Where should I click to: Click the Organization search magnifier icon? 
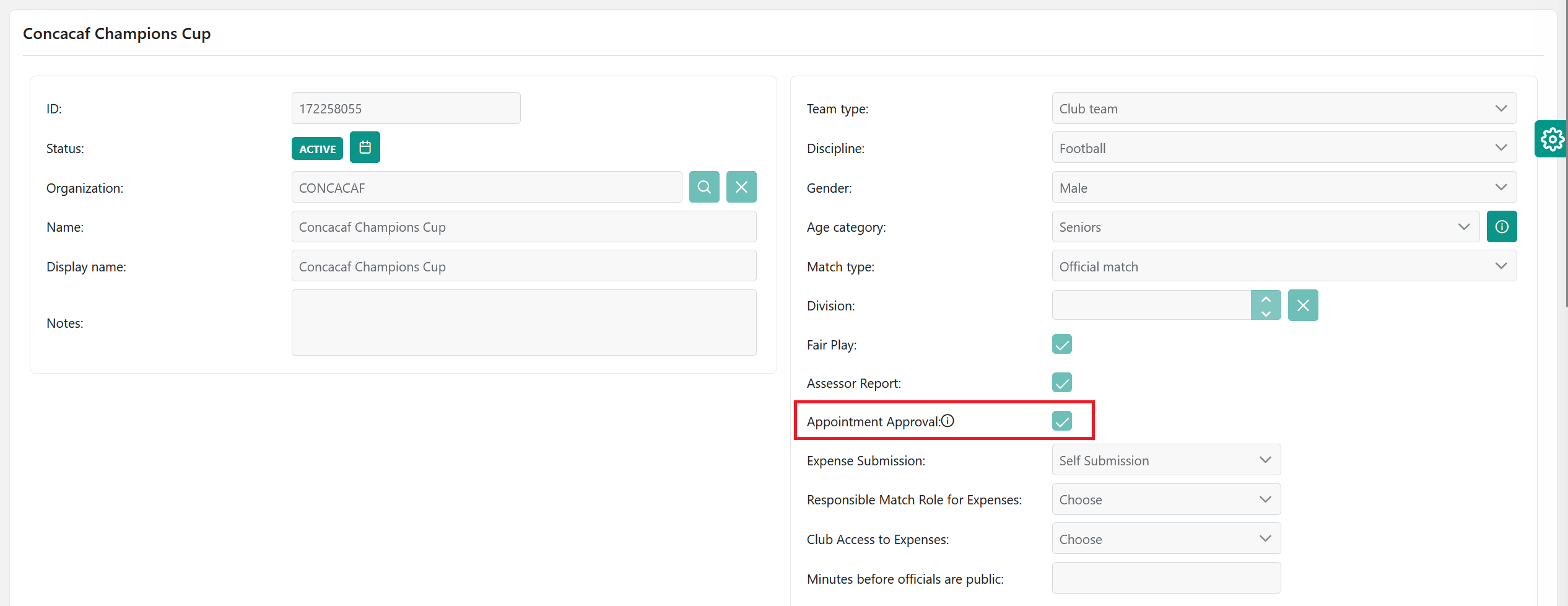point(704,187)
